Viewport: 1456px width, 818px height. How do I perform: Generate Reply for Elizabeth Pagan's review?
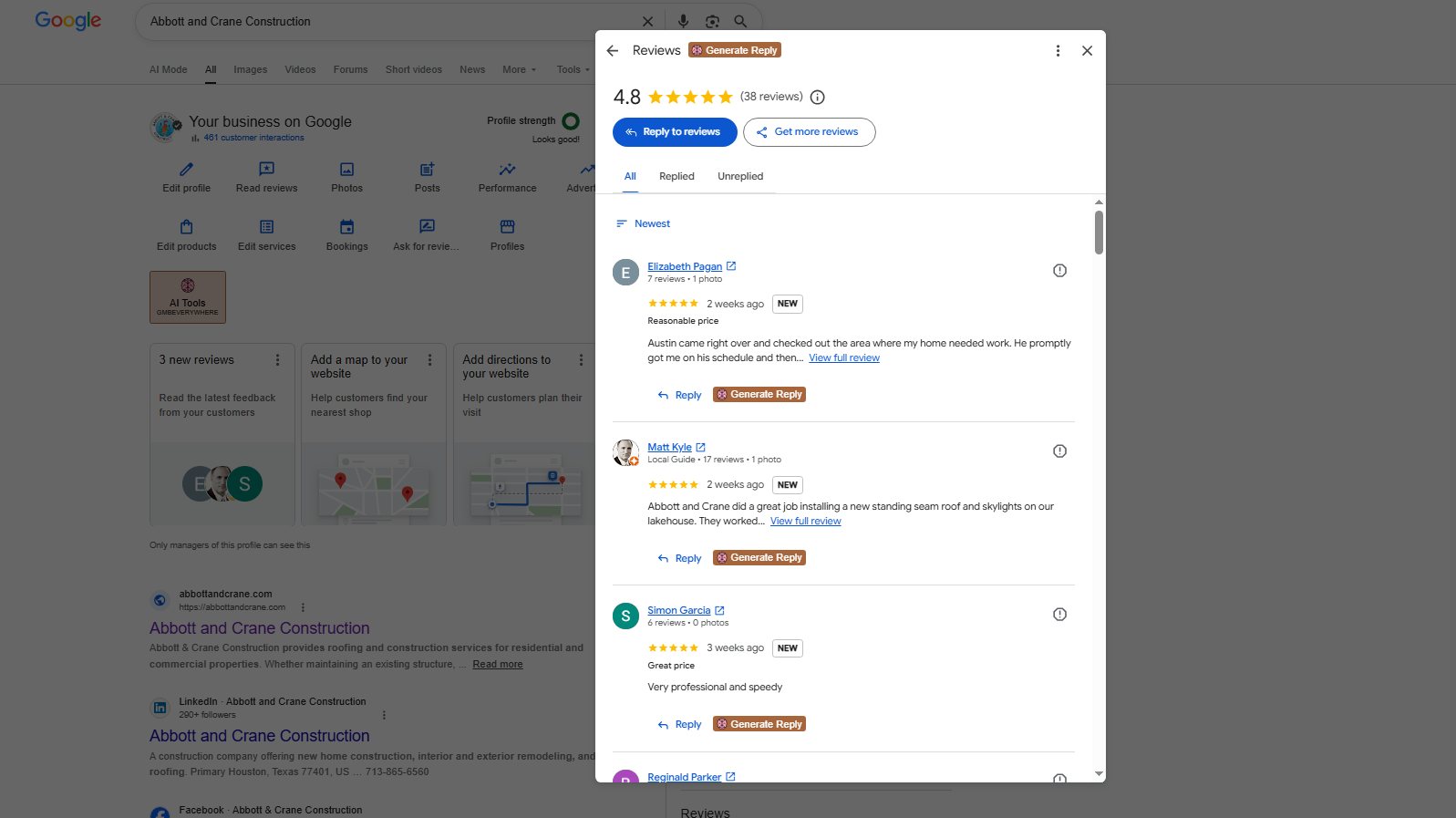[x=759, y=395]
